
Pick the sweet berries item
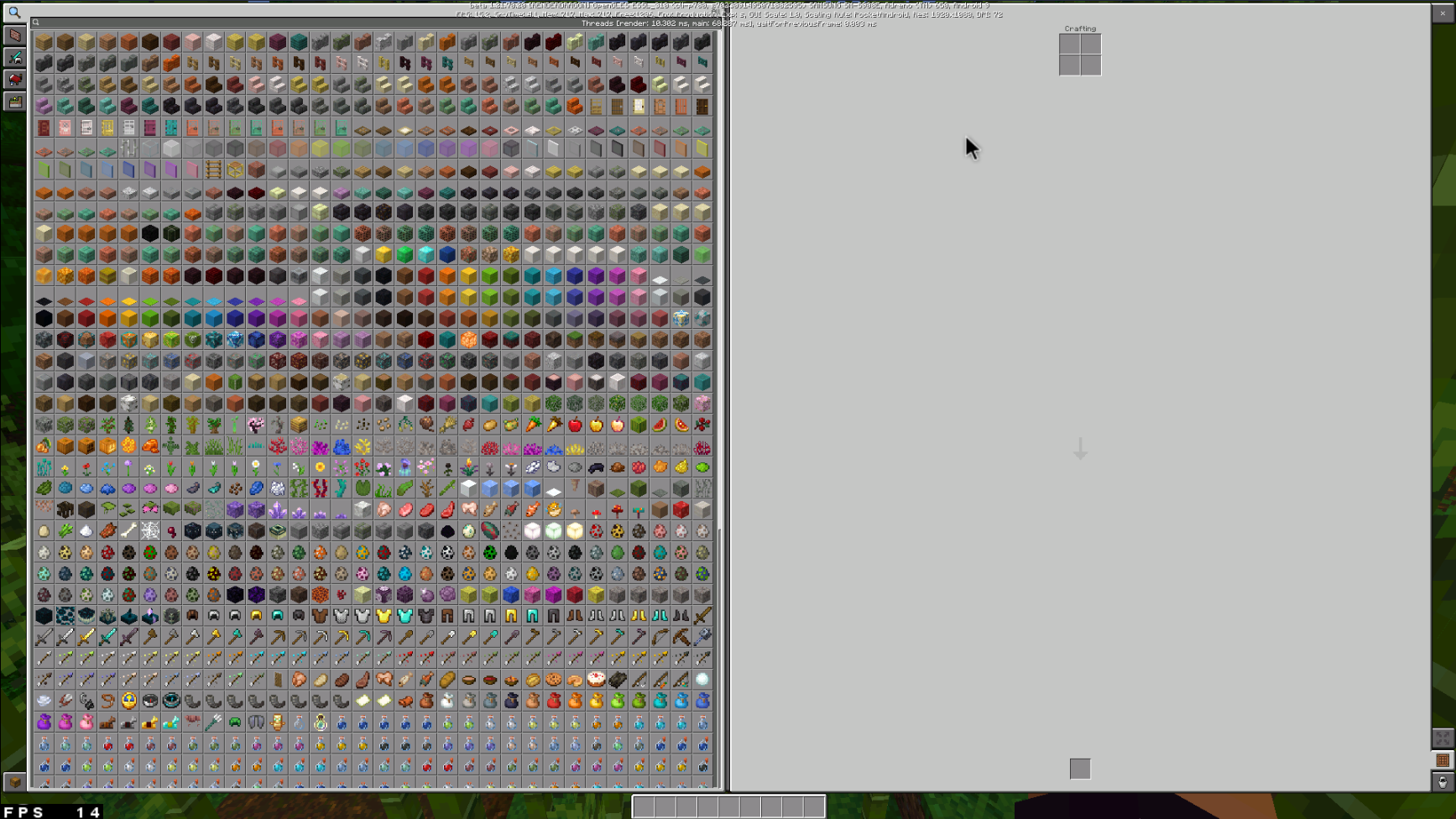[x=702, y=425]
